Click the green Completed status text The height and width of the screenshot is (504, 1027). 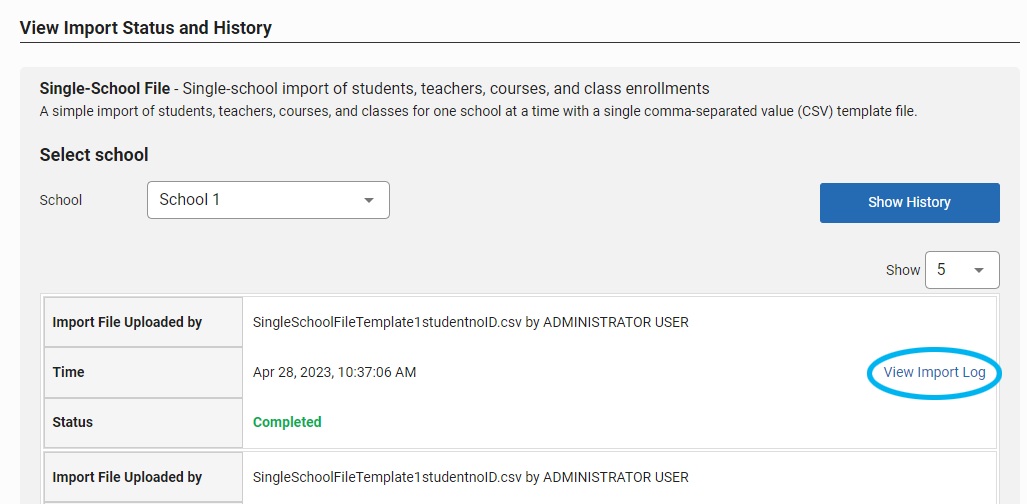pyautogui.click(x=287, y=422)
